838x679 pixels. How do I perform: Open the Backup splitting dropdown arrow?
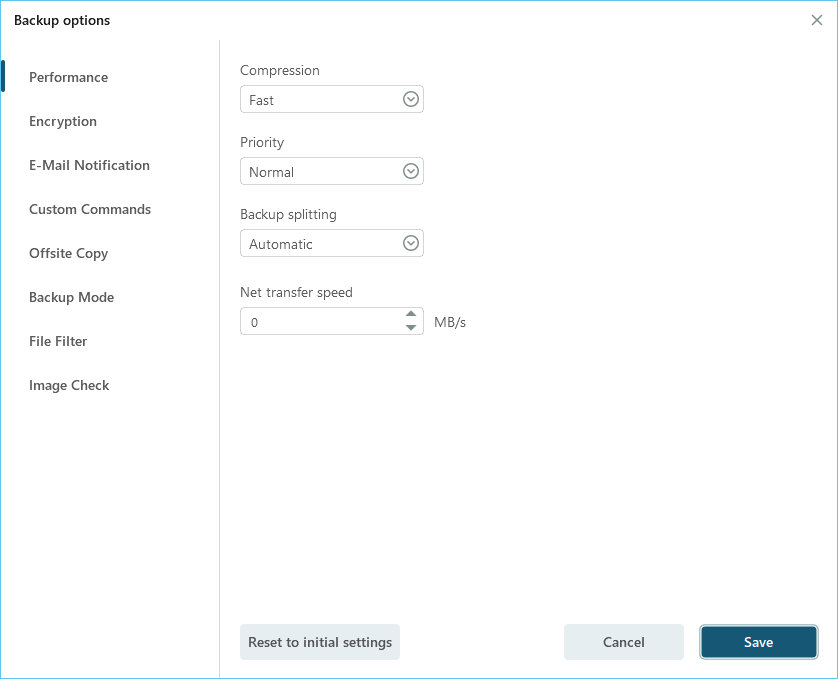tap(410, 243)
